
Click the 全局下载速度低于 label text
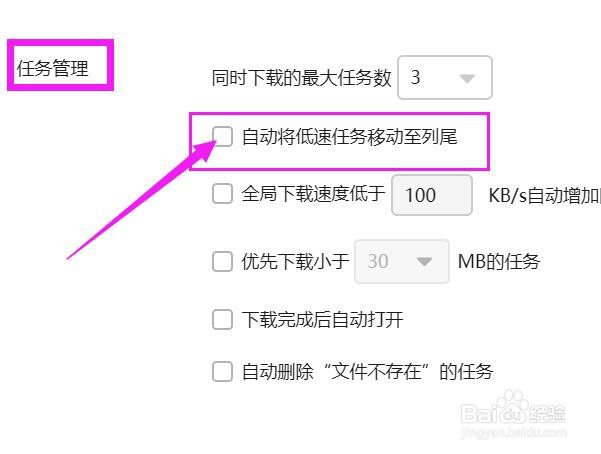tap(313, 193)
